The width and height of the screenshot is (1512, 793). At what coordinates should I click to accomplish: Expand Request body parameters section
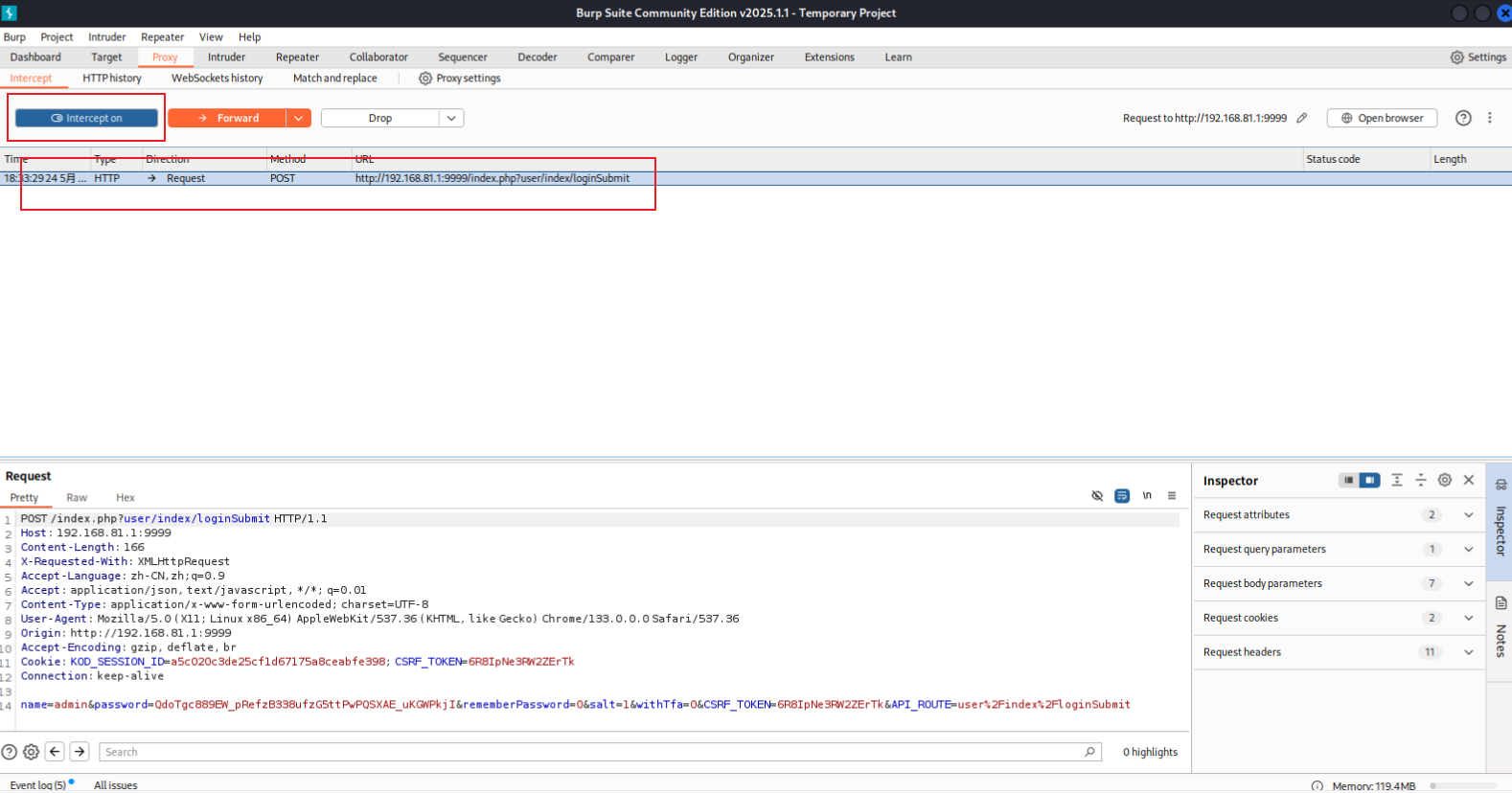point(1468,583)
